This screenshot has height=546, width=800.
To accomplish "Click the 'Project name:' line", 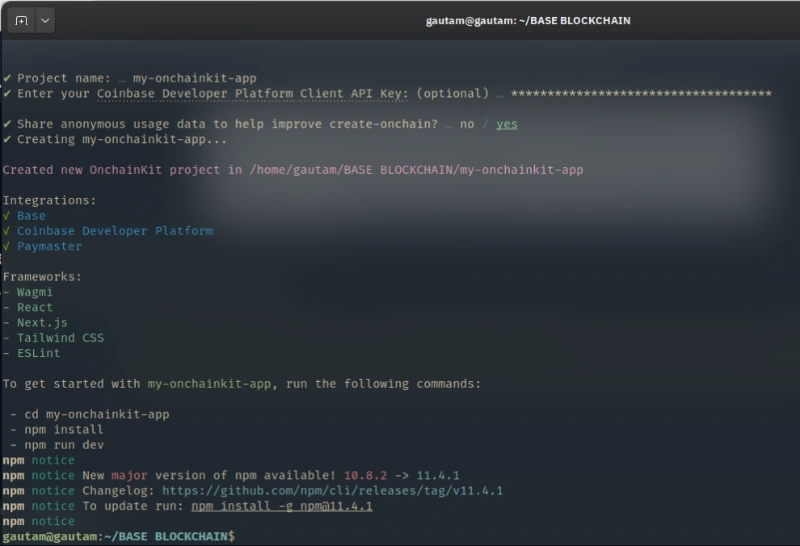I will coord(130,78).
